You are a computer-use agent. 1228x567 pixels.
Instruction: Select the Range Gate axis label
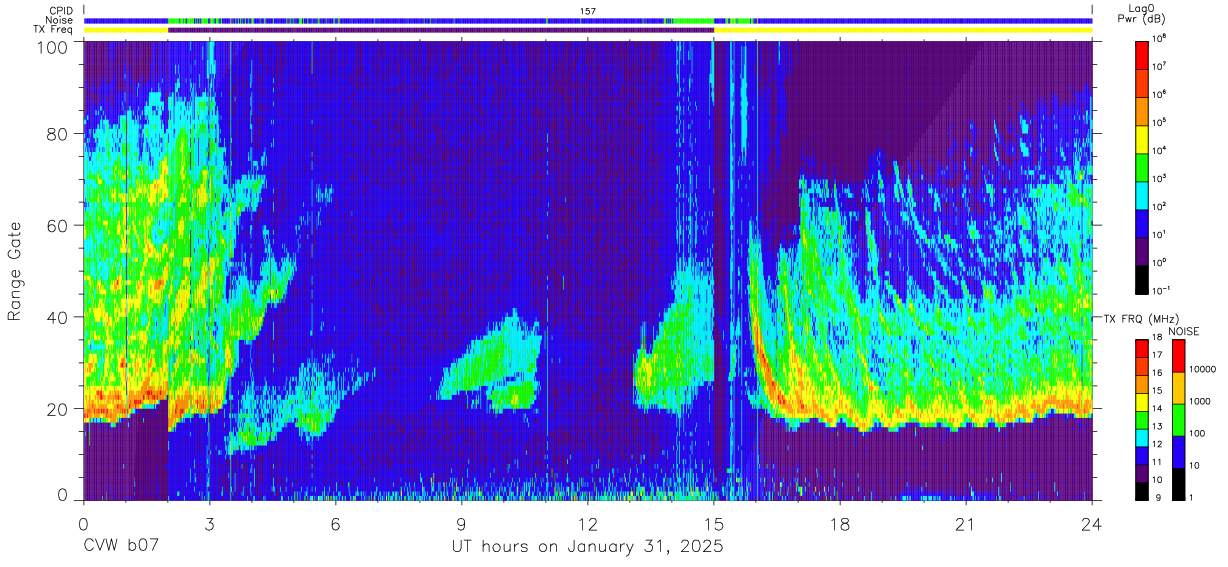(x=16, y=270)
